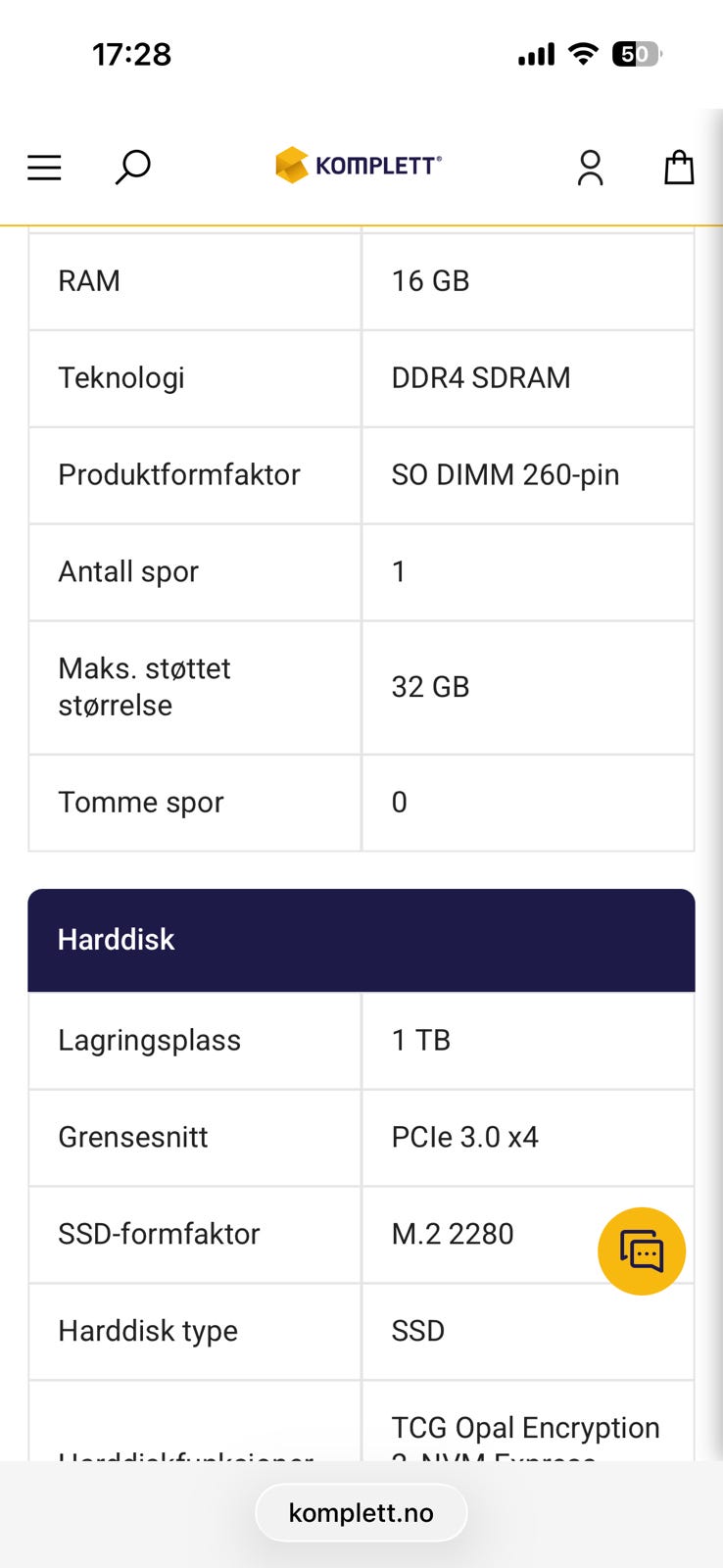The width and height of the screenshot is (723, 1568).
Task: Collapse the Harddisk section header
Action: coord(361,940)
